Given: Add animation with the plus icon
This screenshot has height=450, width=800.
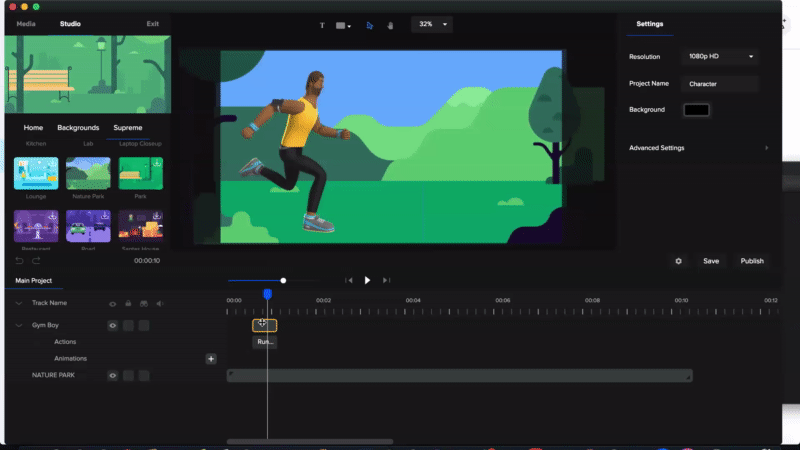Looking at the screenshot, I should [x=211, y=358].
